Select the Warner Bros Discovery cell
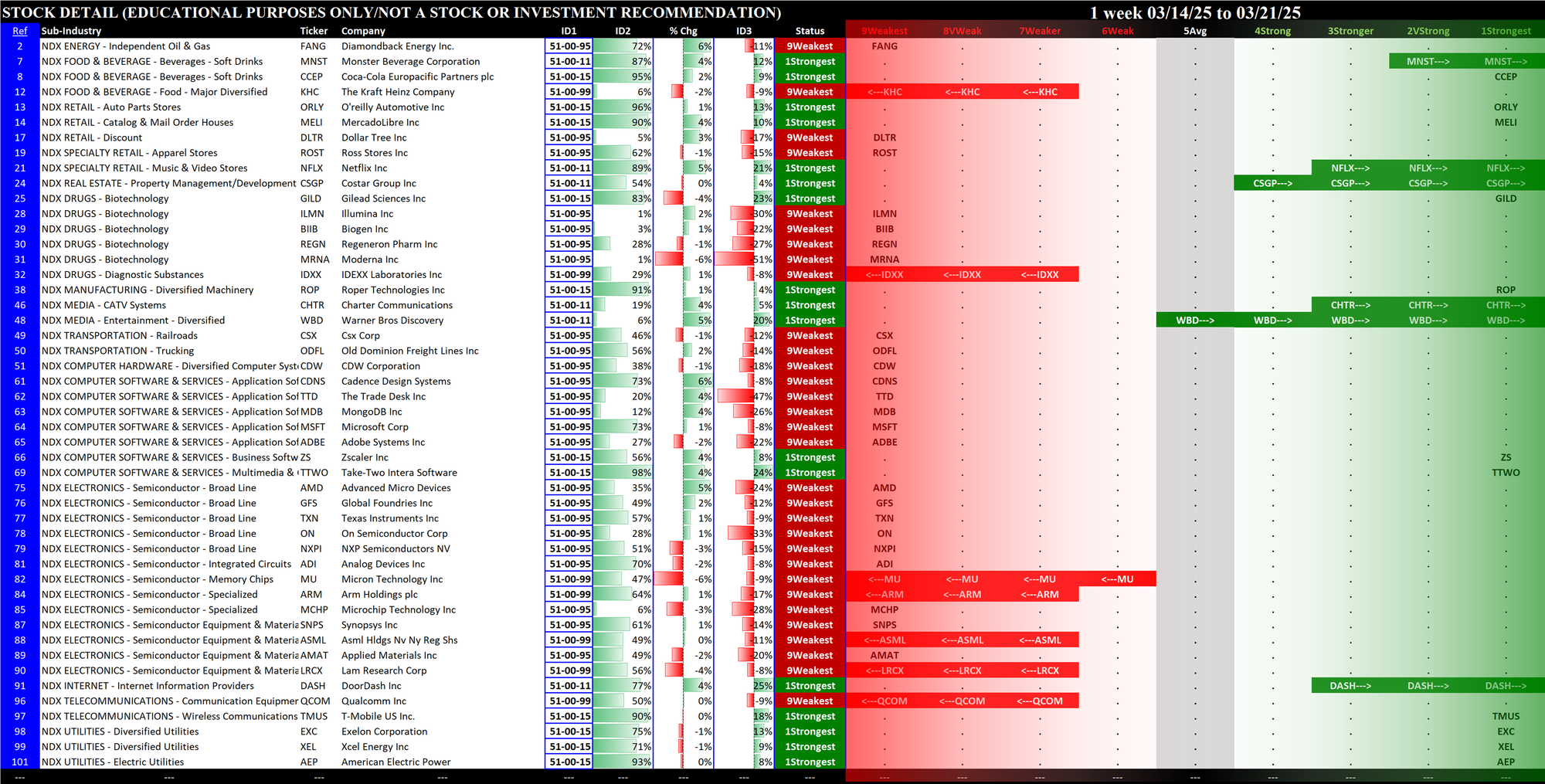 [392, 321]
